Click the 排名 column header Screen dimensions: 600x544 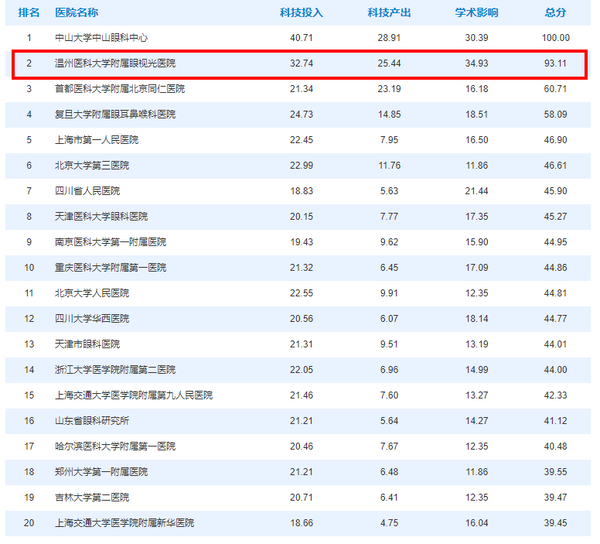pos(29,13)
